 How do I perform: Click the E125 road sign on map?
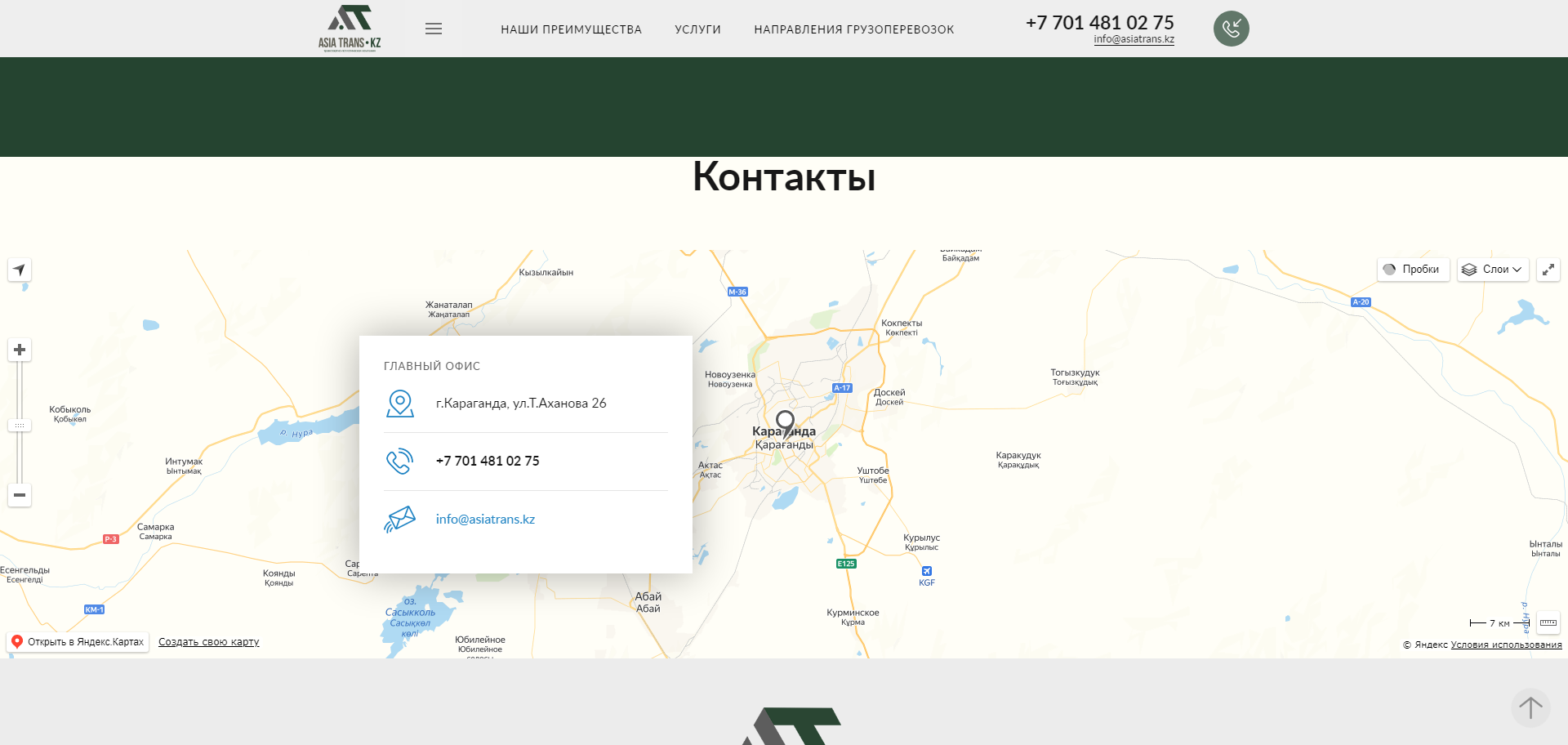846,564
